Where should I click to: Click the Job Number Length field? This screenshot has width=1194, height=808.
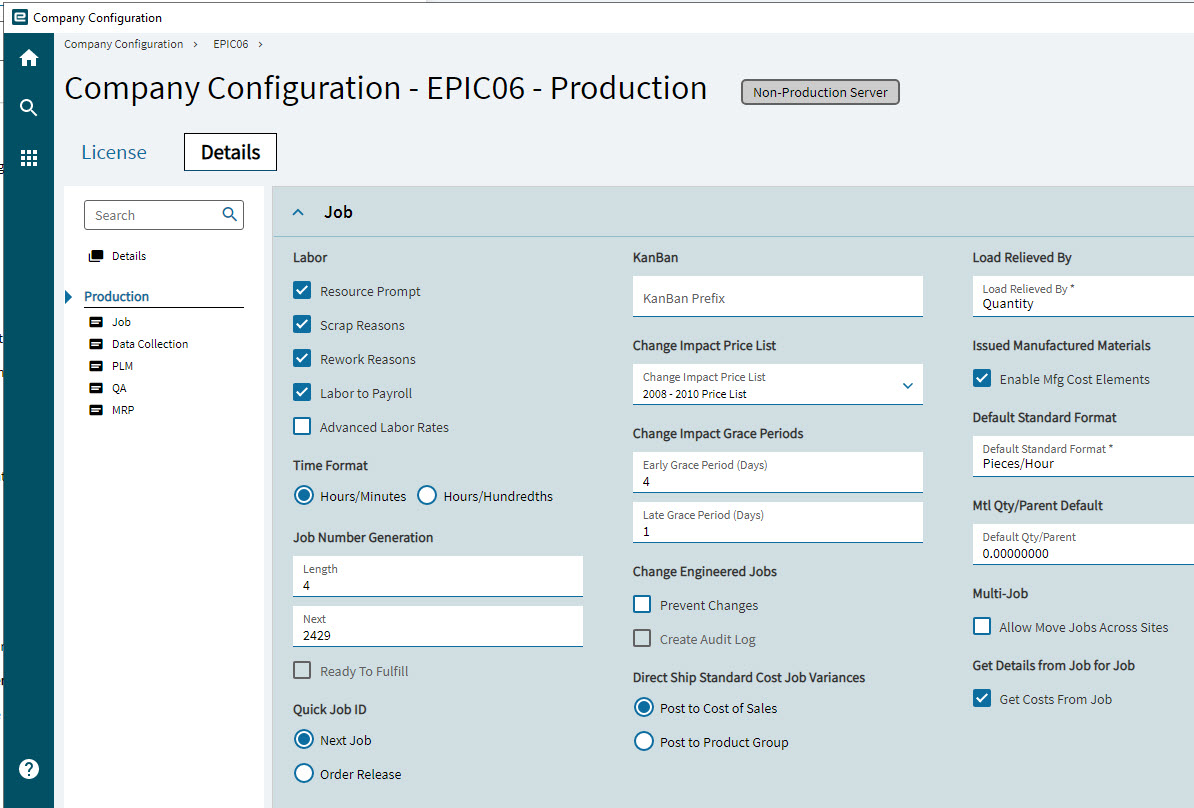click(438, 576)
